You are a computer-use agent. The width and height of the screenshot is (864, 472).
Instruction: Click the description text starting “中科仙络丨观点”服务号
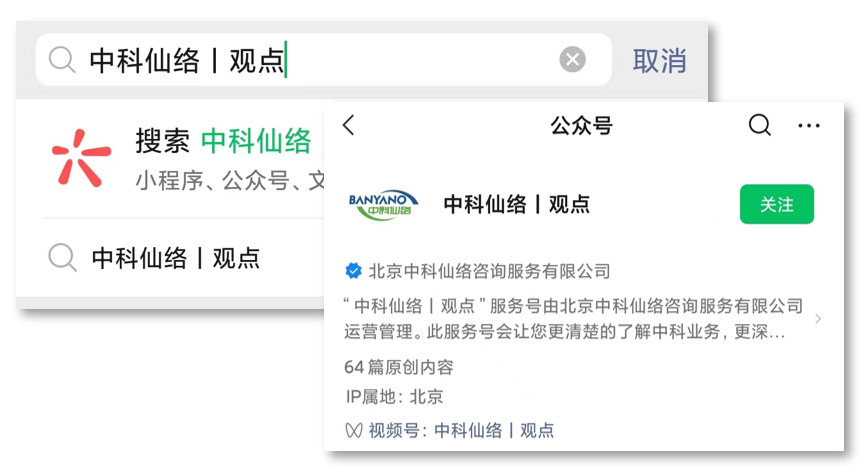tap(573, 319)
